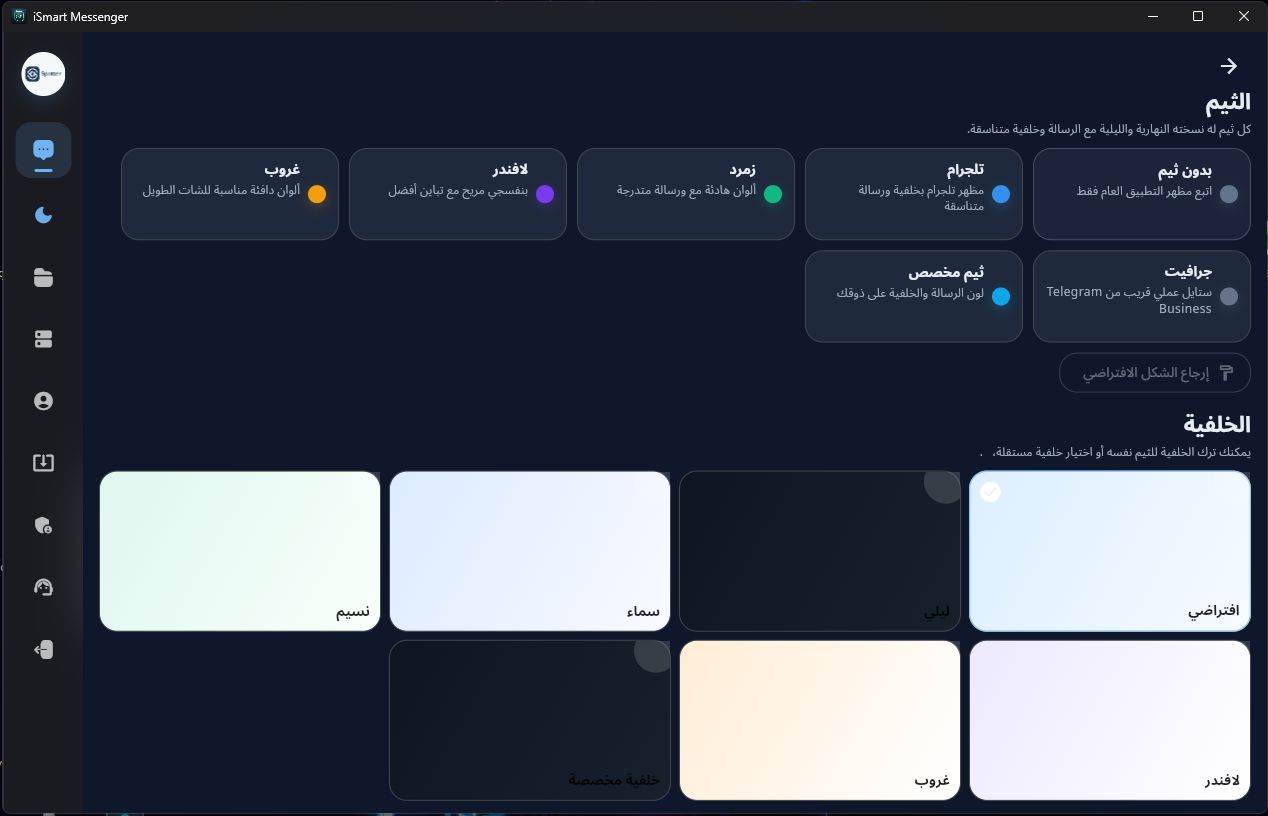
Task: Select the لافندر theme card
Action: (x=457, y=194)
